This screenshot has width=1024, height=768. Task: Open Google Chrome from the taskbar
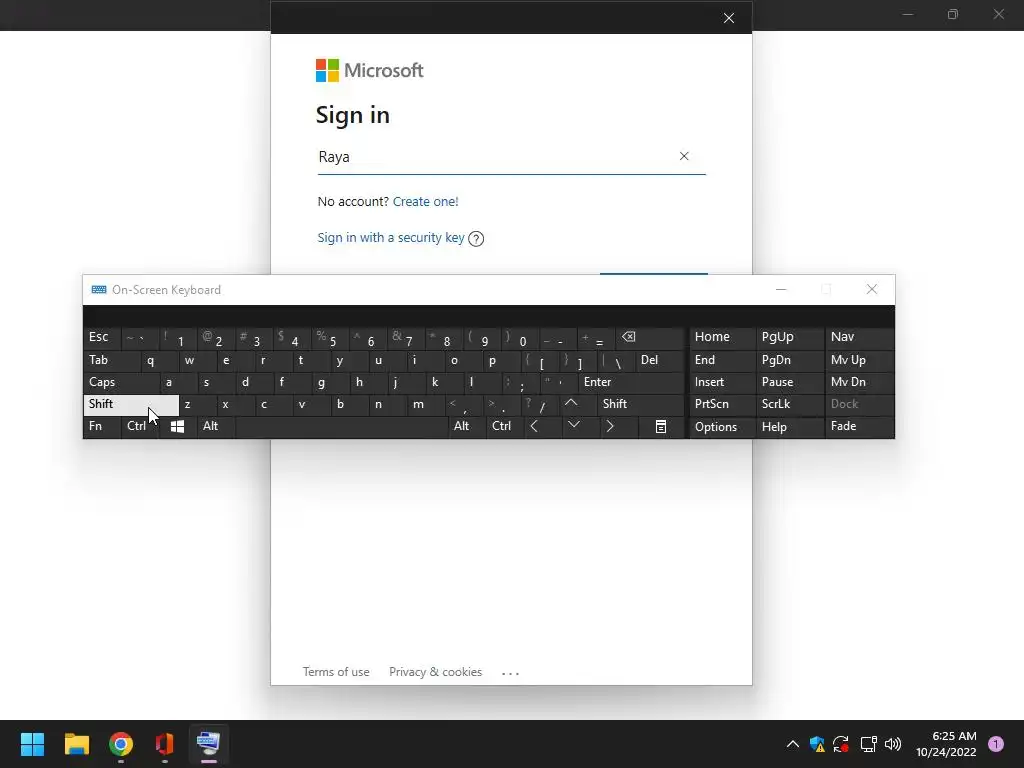point(121,744)
